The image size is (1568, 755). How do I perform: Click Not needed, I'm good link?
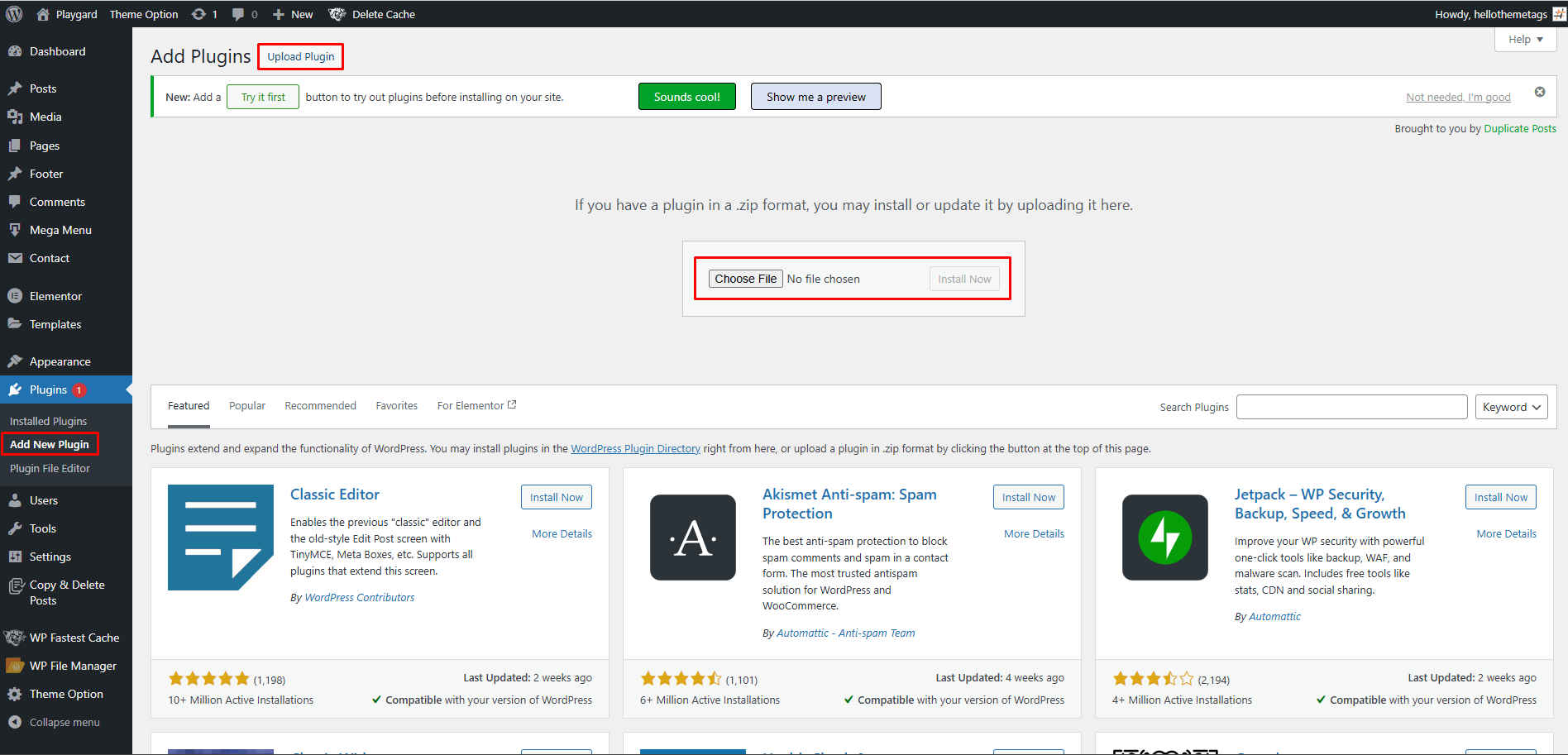(1458, 97)
